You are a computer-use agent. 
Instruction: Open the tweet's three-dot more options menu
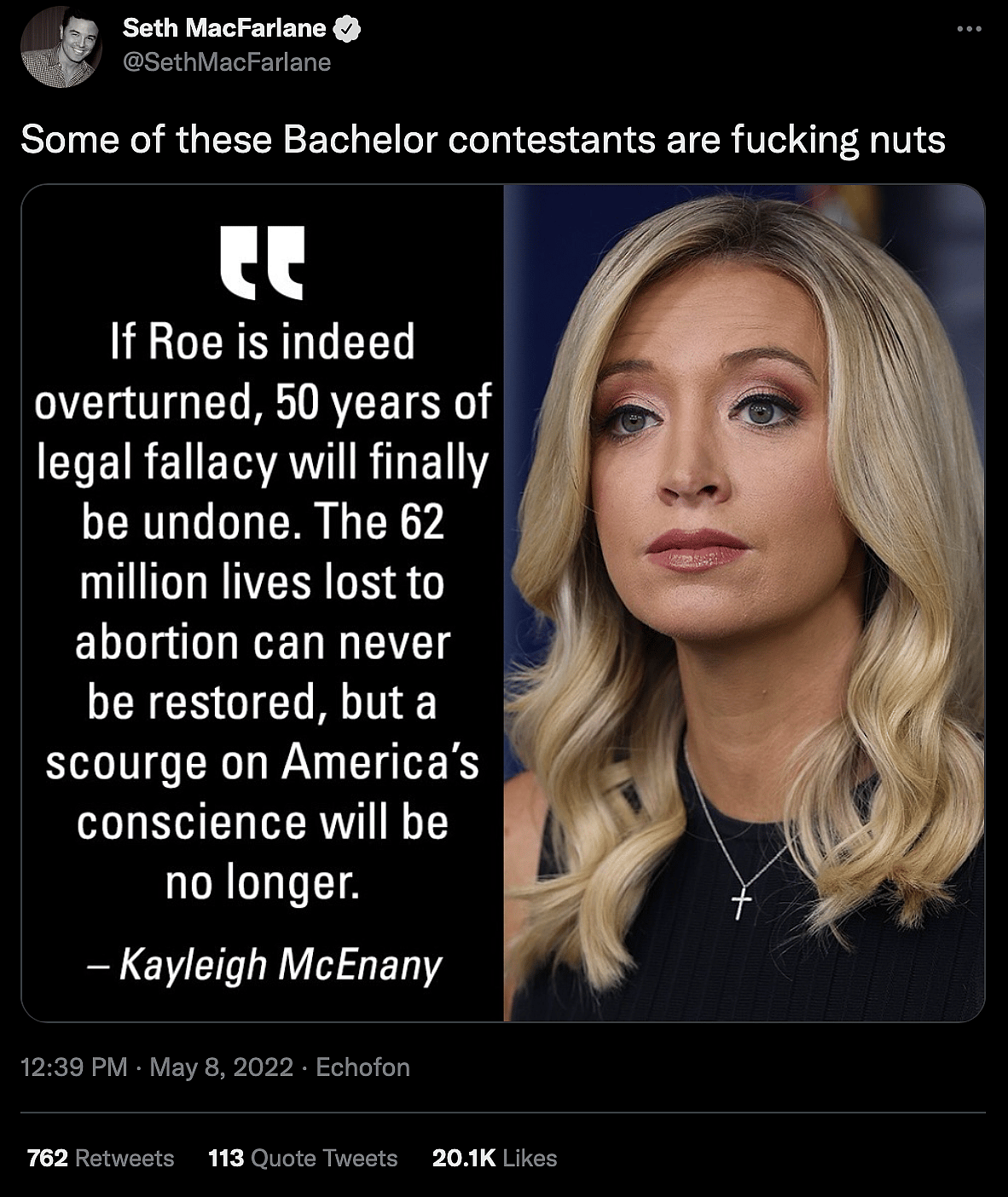(969, 29)
